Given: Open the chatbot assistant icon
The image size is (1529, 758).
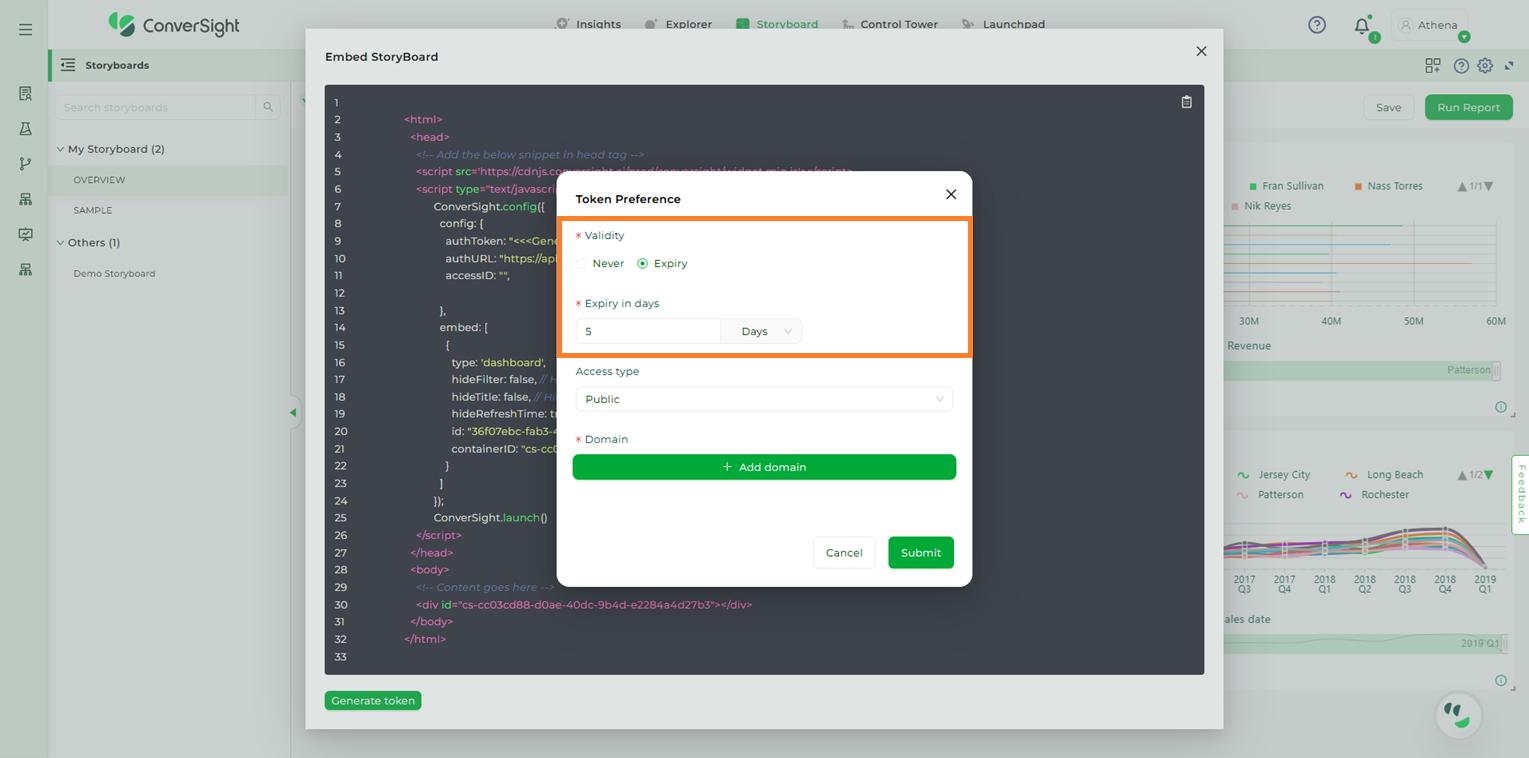Looking at the screenshot, I should point(1458,715).
